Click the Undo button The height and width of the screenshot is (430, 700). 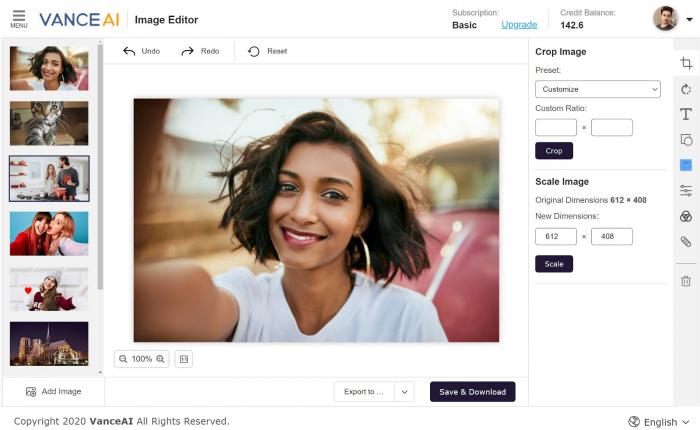pyautogui.click(x=141, y=51)
